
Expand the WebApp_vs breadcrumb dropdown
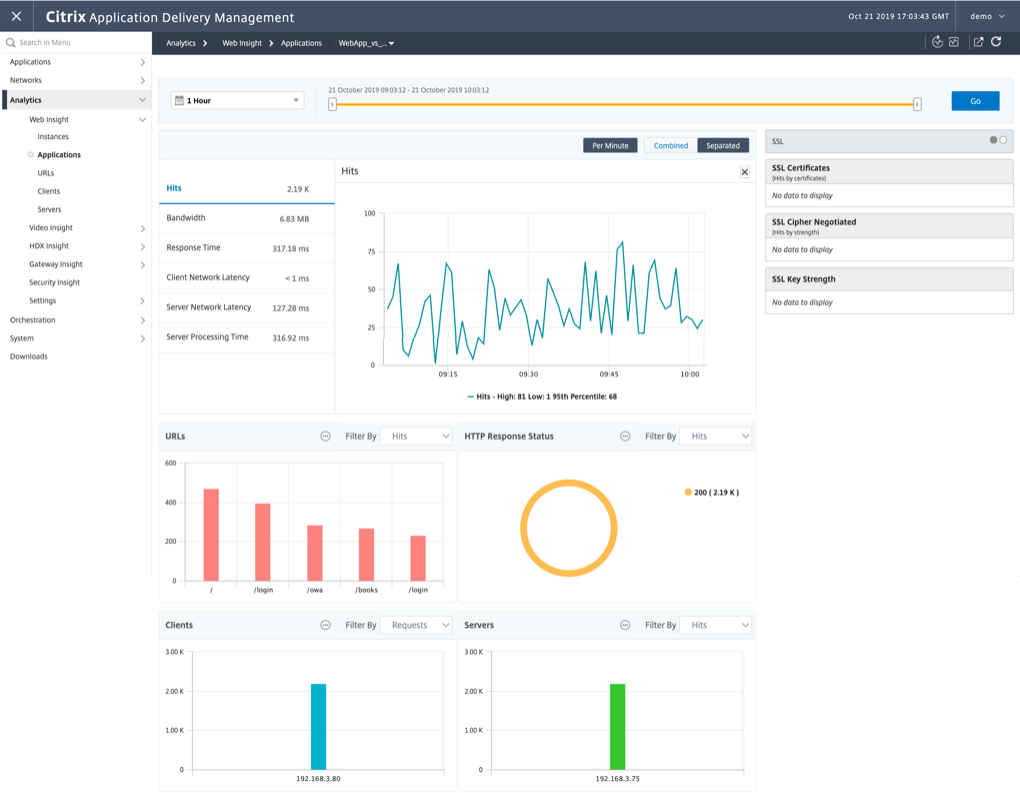pos(366,44)
